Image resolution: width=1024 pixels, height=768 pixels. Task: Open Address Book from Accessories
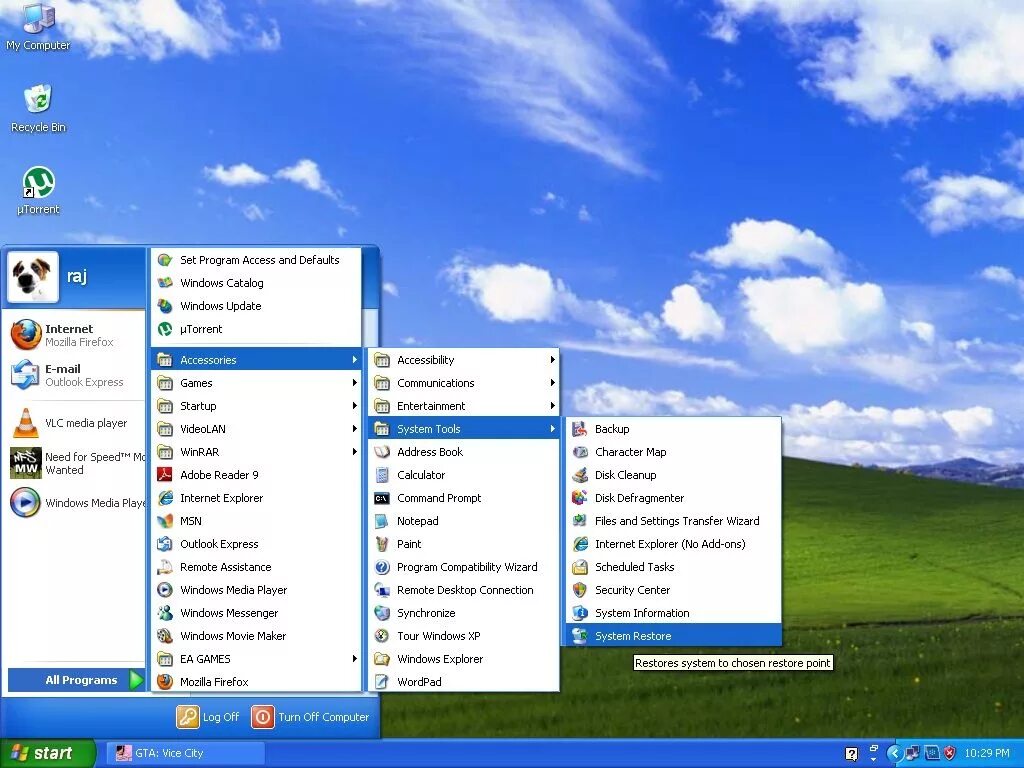tap(464, 451)
